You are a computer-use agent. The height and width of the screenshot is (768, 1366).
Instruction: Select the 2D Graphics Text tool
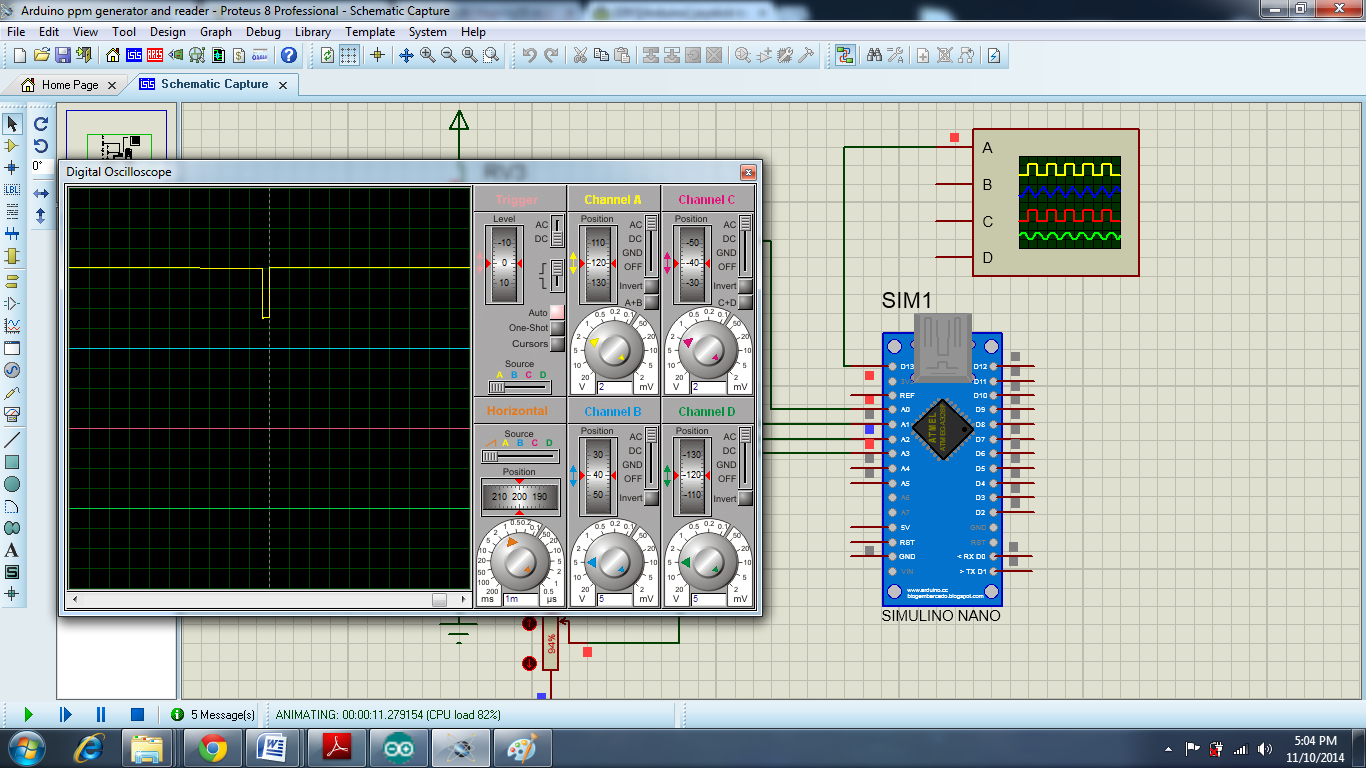[12, 550]
